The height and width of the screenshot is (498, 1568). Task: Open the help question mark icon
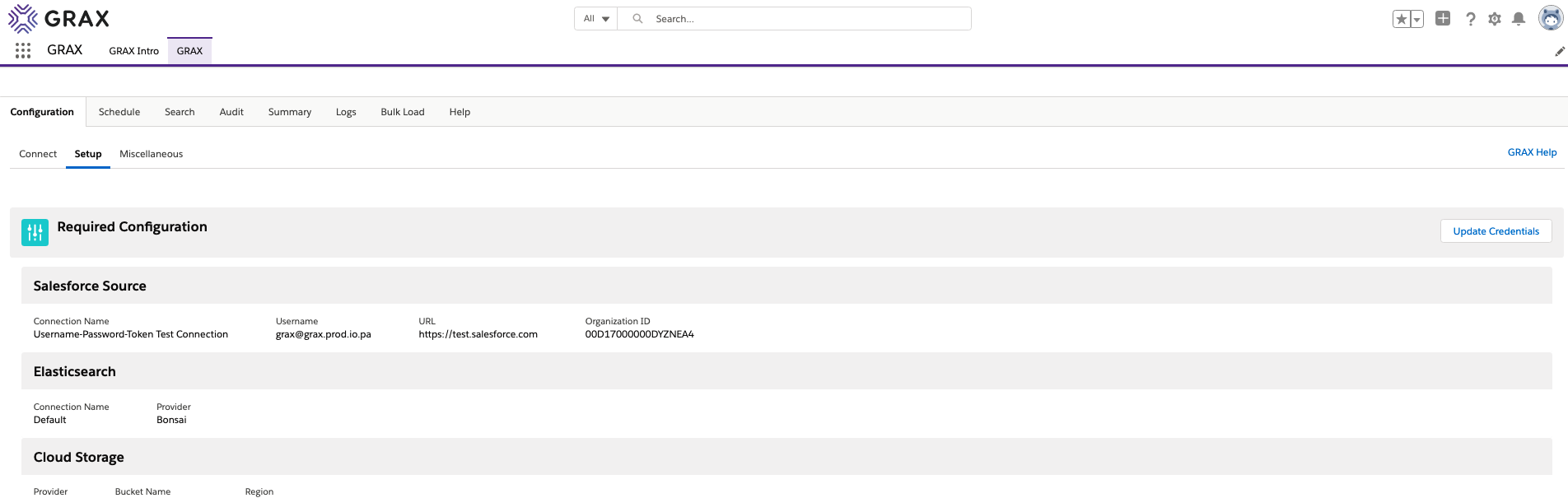click(1470, 19)
